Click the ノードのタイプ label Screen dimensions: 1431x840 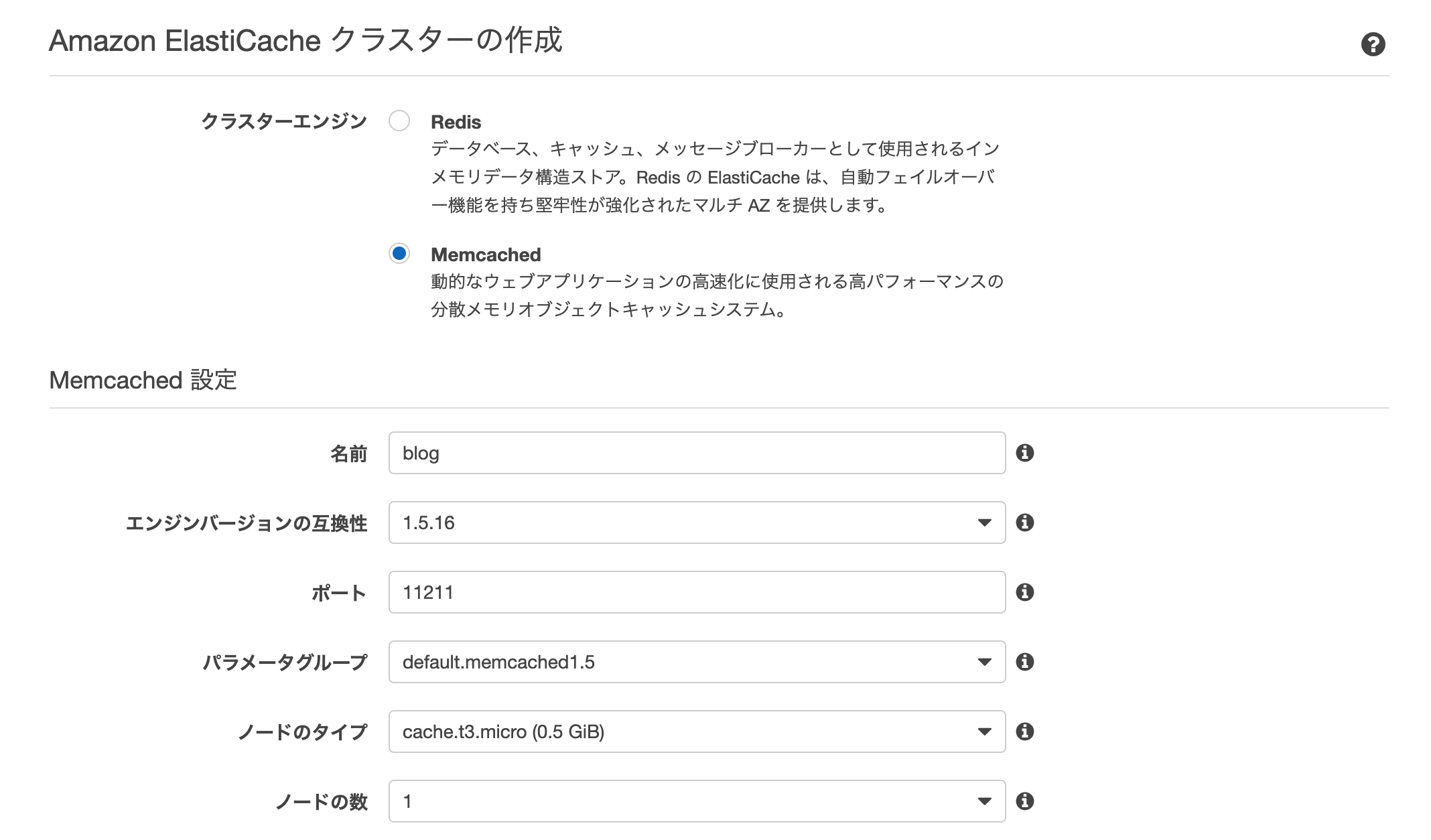coord(303,732)
